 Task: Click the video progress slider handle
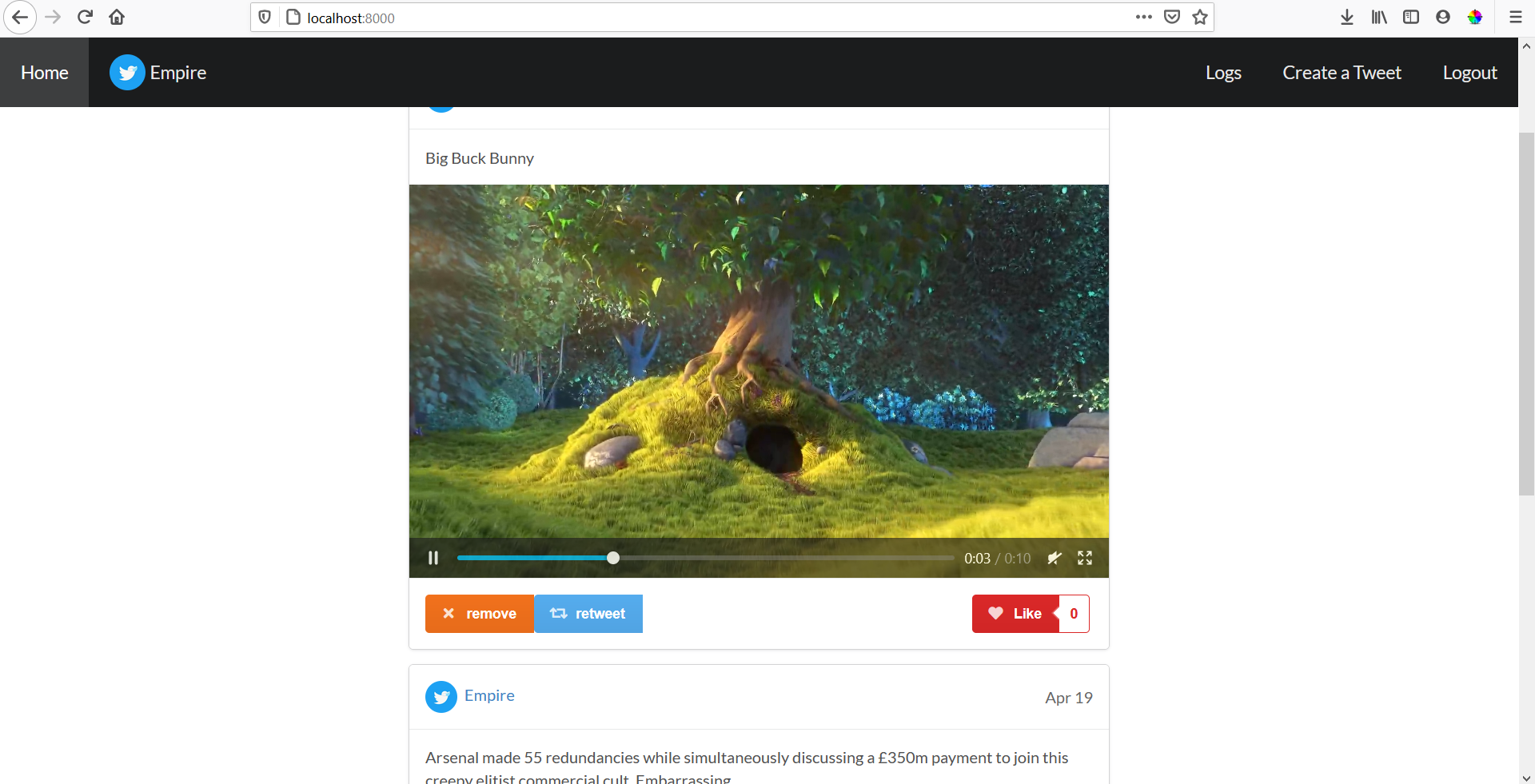tap(613, 558)
